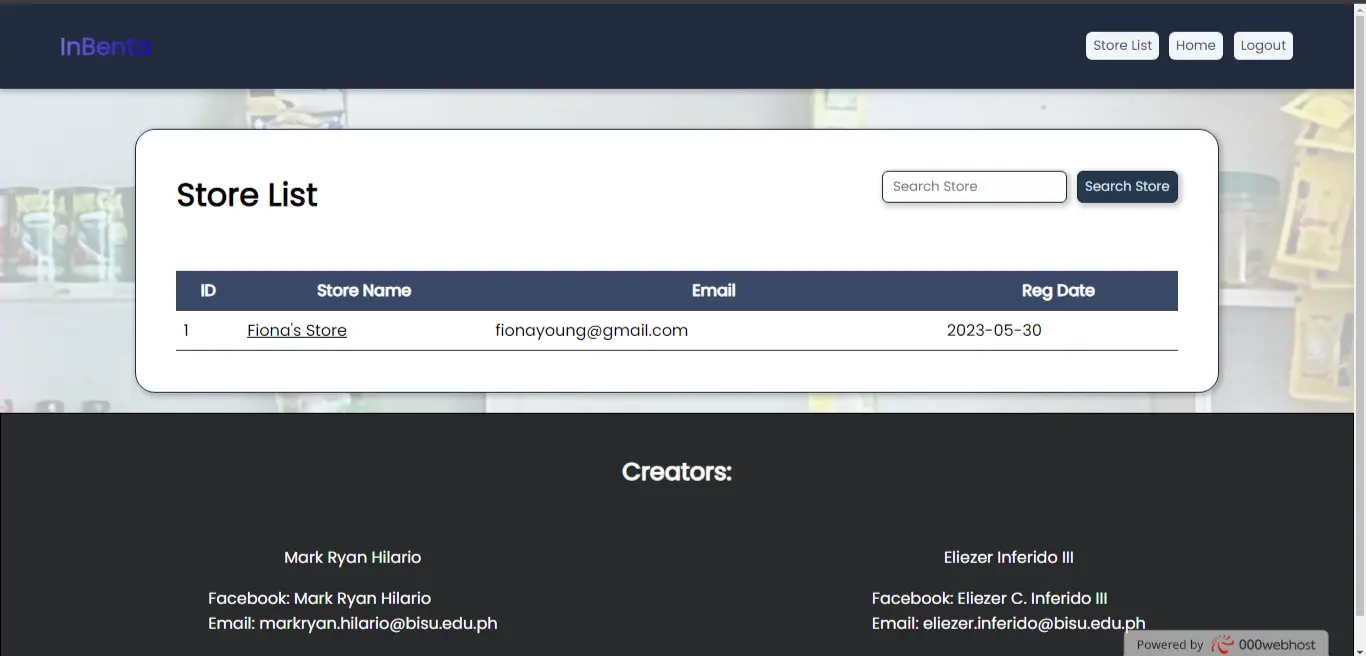1366x656 pixels.
Task: Click the ID column header
Action: pyautogui.click(x=208, y=291)
